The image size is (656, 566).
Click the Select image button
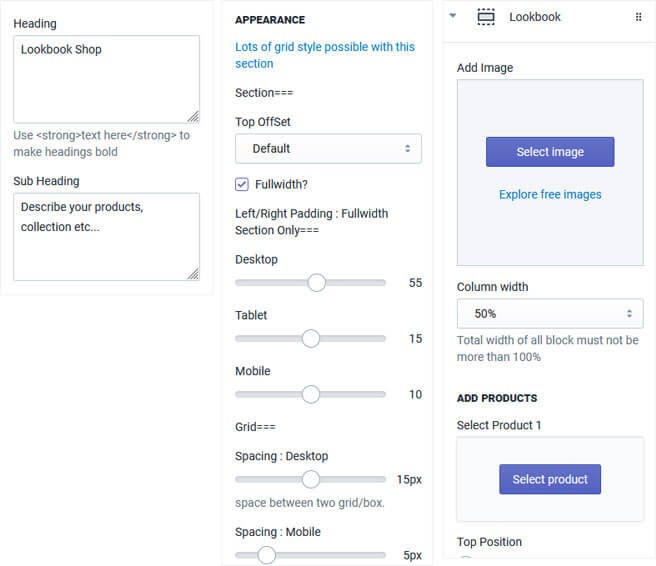coord(550,152)
